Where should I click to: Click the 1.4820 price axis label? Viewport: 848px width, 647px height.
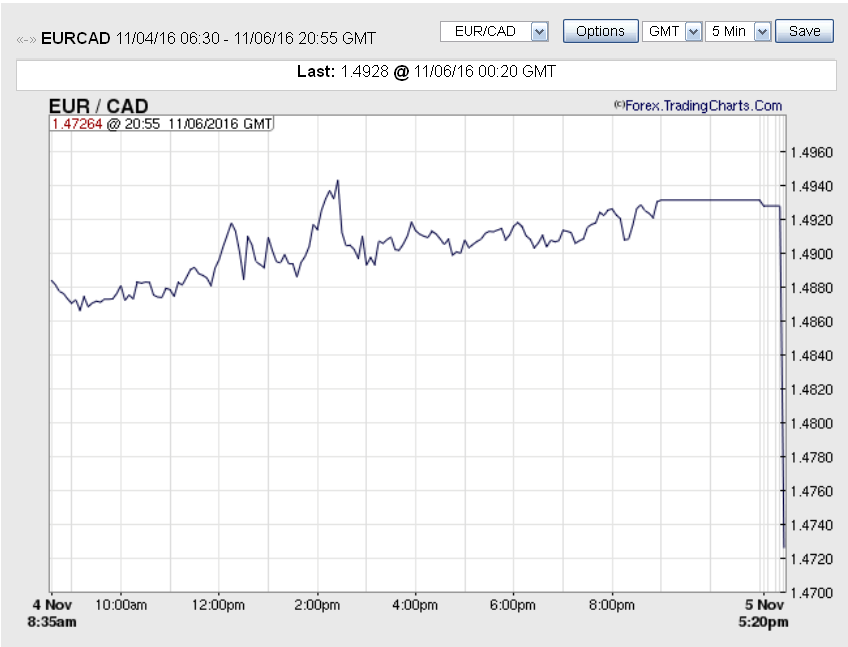pos(811,389)
